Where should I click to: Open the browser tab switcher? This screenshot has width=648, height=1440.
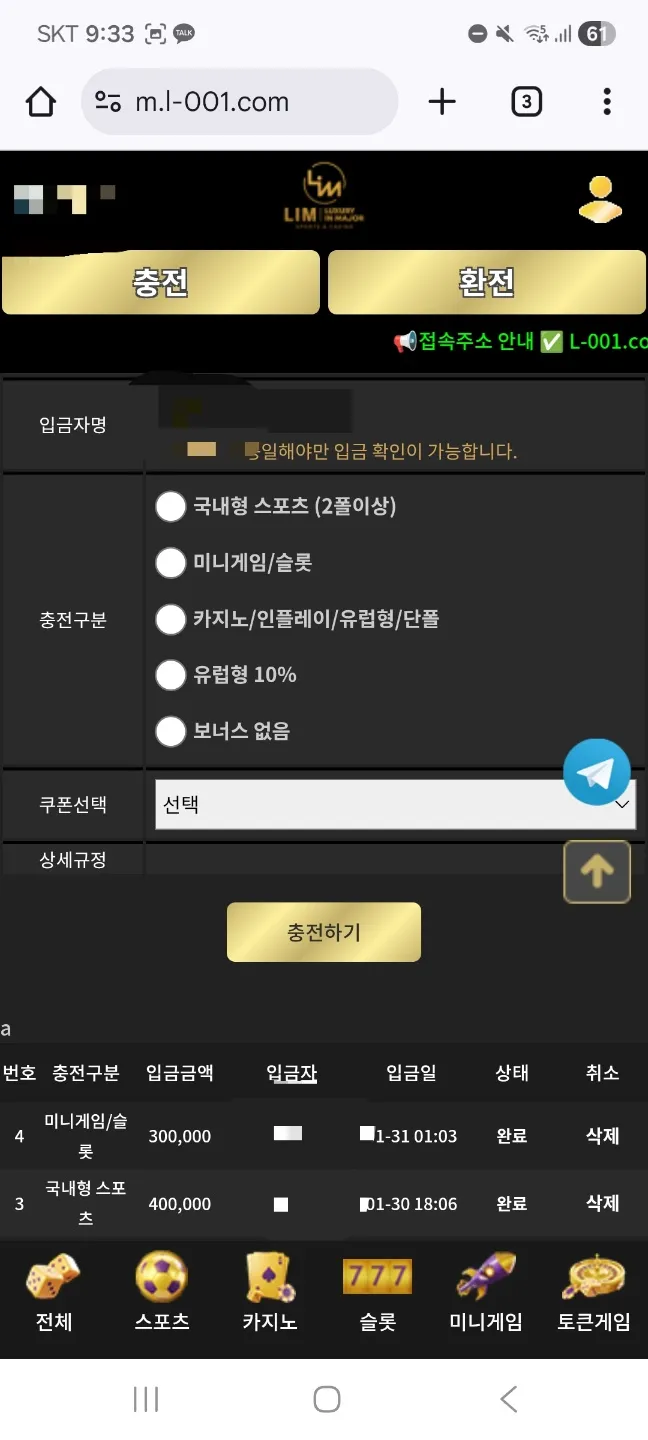(x=526, y=101)
